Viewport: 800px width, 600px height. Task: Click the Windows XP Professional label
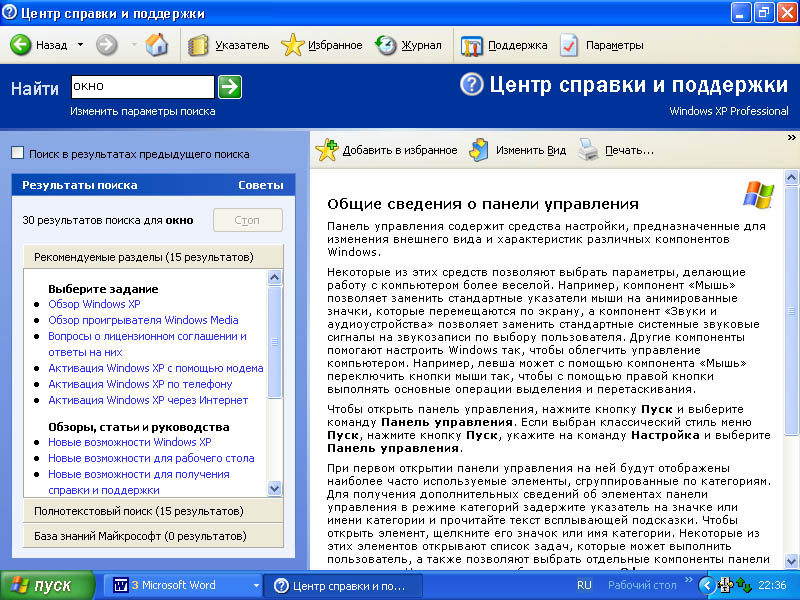point(729,111)
